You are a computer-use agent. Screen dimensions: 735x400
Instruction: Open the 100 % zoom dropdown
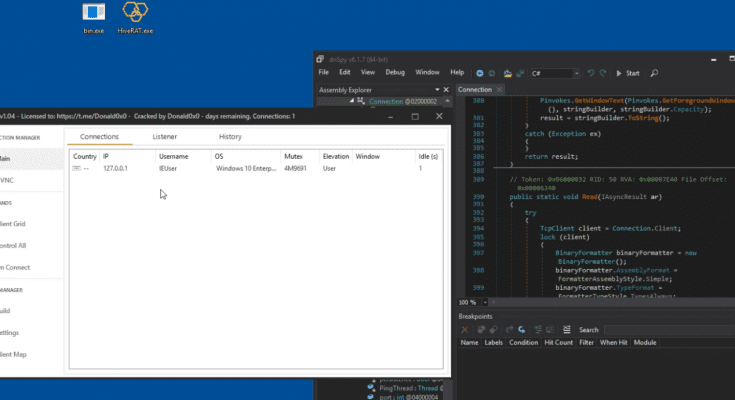coord(487,301)
